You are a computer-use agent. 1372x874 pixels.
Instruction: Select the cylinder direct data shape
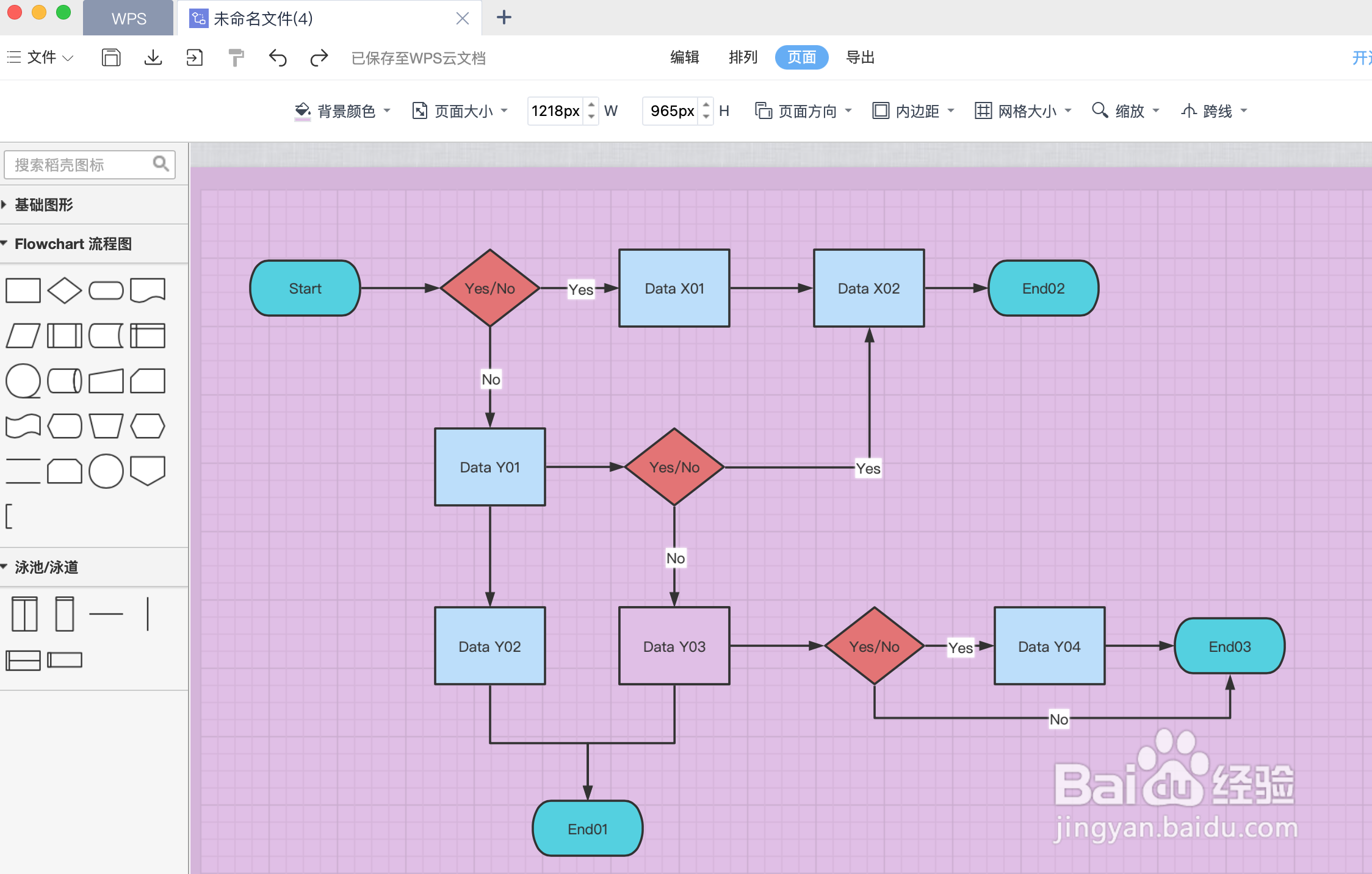pos(65,381)
